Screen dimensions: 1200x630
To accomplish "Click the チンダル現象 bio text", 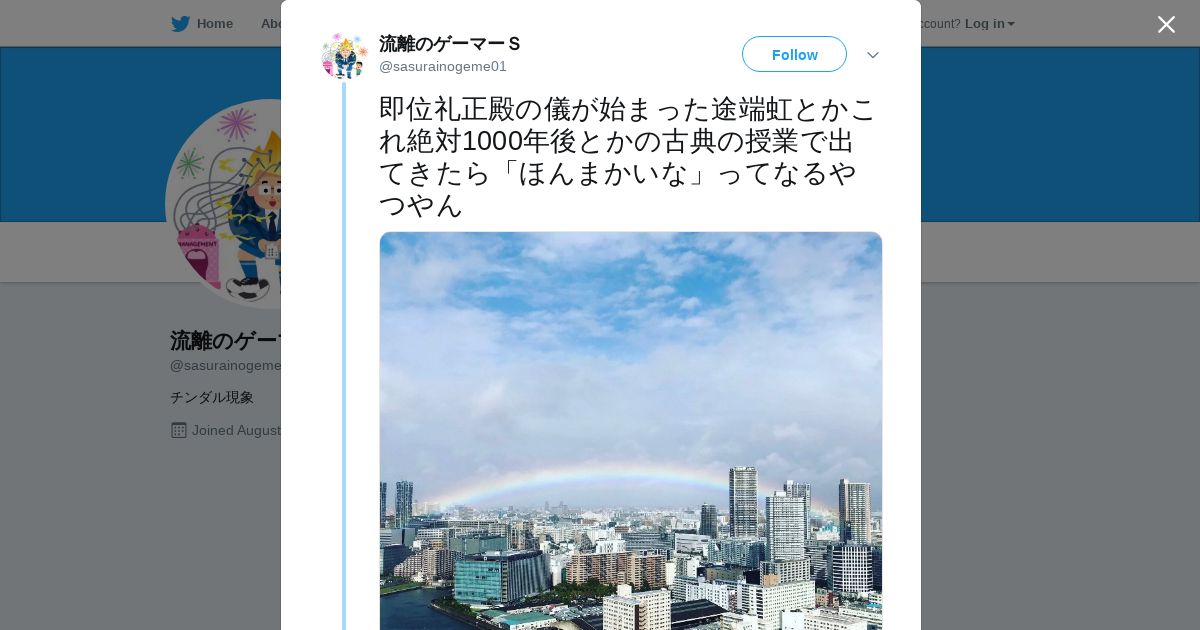I will (x=212, y=397).
